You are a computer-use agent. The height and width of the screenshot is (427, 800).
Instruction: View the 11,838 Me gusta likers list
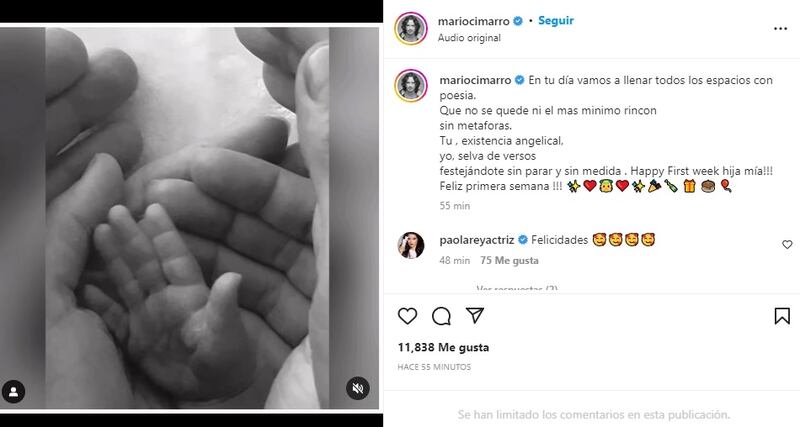(x=443, y=347)
